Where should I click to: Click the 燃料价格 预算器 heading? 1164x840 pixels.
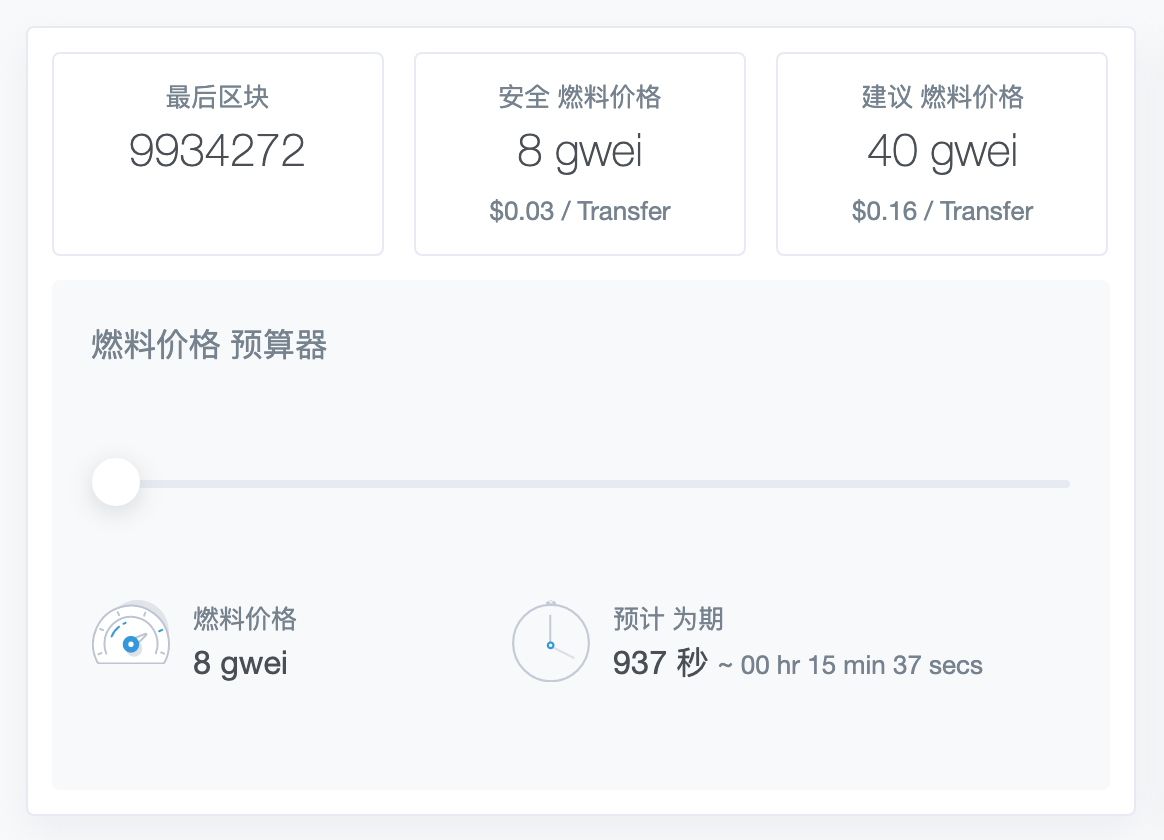pyautogui.click(x=210, y=345)
